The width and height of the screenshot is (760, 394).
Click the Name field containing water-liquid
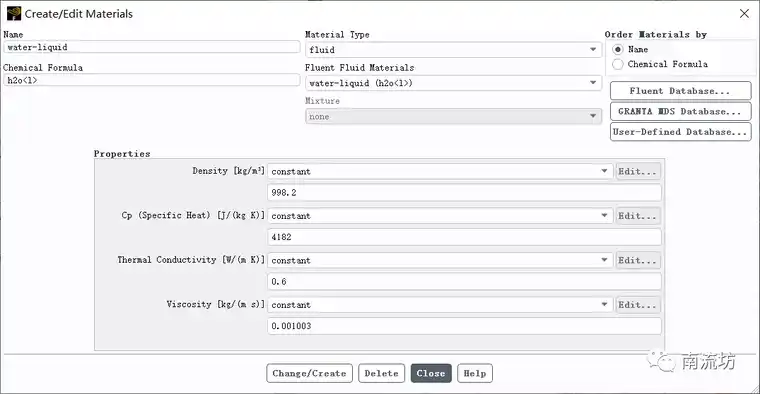(x=152, y=47)
